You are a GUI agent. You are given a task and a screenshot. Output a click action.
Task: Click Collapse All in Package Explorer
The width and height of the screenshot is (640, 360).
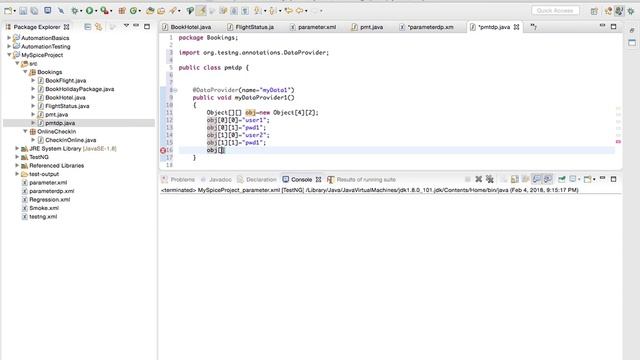[x=87, y=27]
